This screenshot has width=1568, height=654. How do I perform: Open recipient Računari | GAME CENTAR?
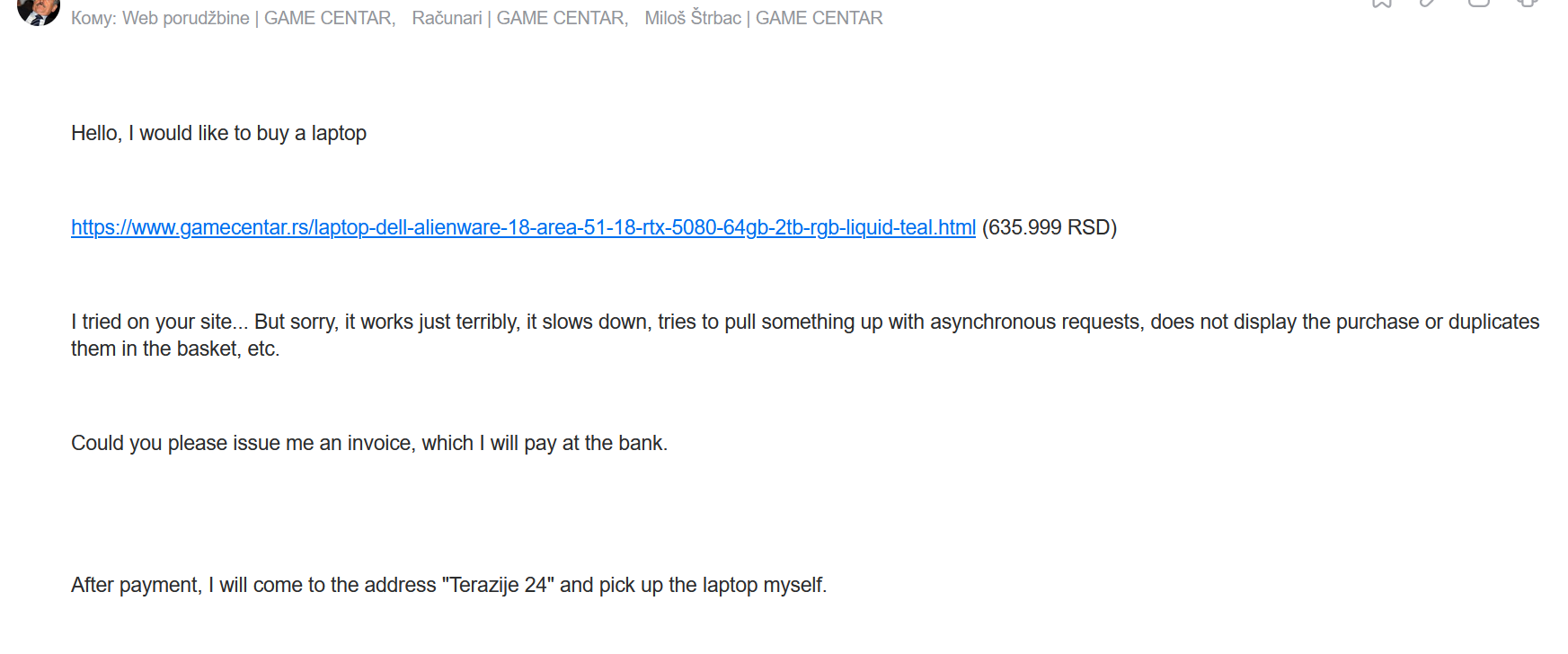pos(519,18)
